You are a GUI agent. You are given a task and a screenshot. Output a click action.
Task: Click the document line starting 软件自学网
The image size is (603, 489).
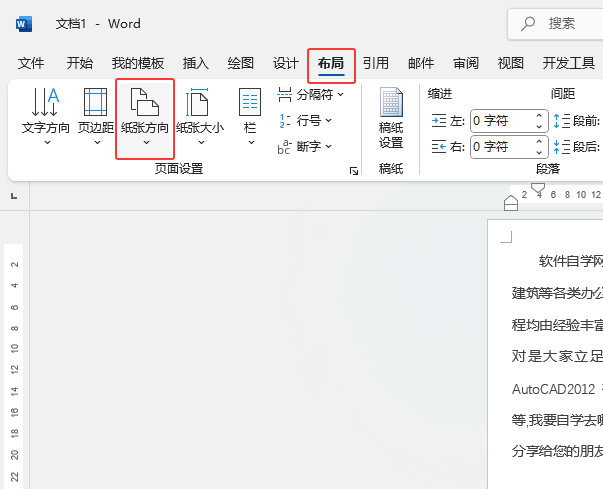(571, 261)
